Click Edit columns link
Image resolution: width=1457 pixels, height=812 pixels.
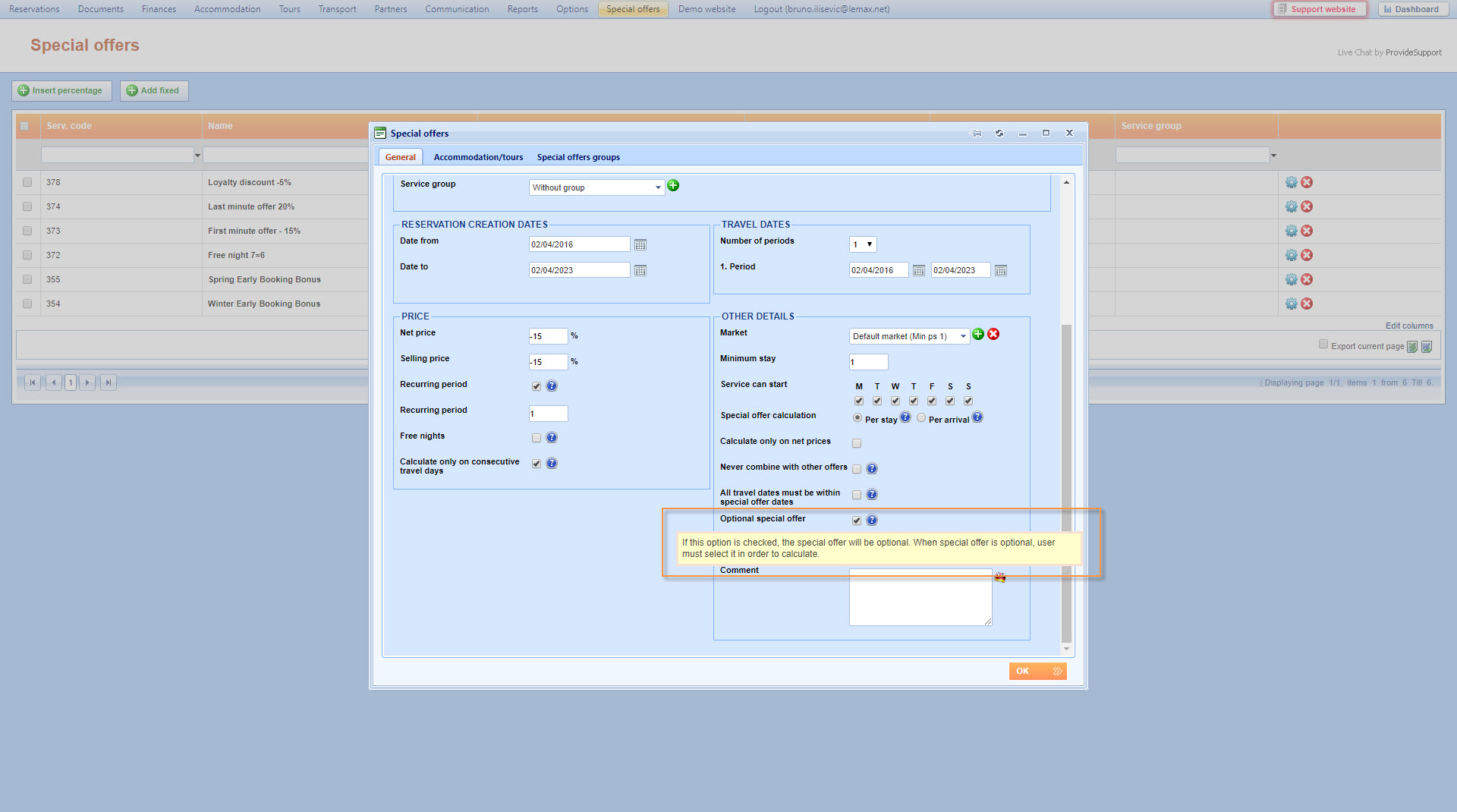tap(1409, 326)
